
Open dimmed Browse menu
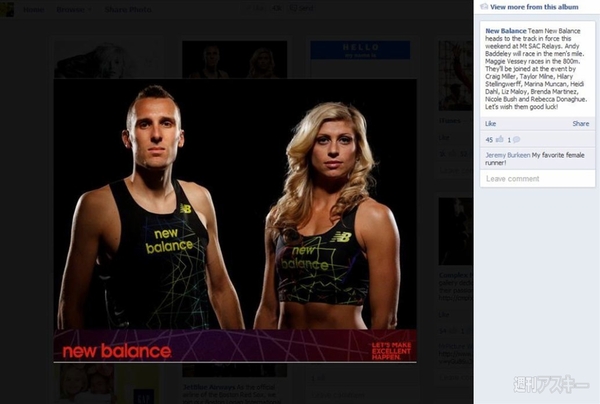point(73,10)
